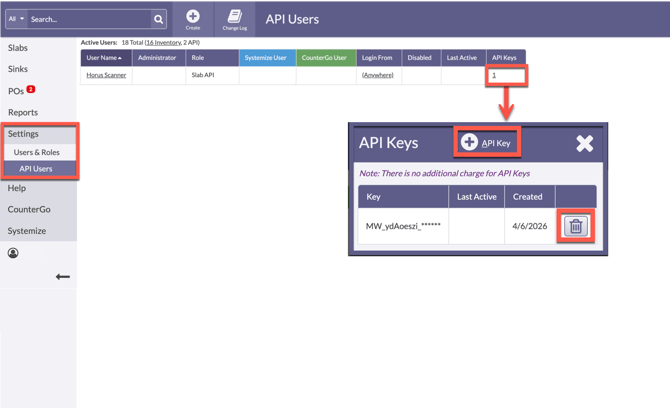Click the user profile avatar icon
Screen dimensions: 670x408
click(x=13, y=253)
